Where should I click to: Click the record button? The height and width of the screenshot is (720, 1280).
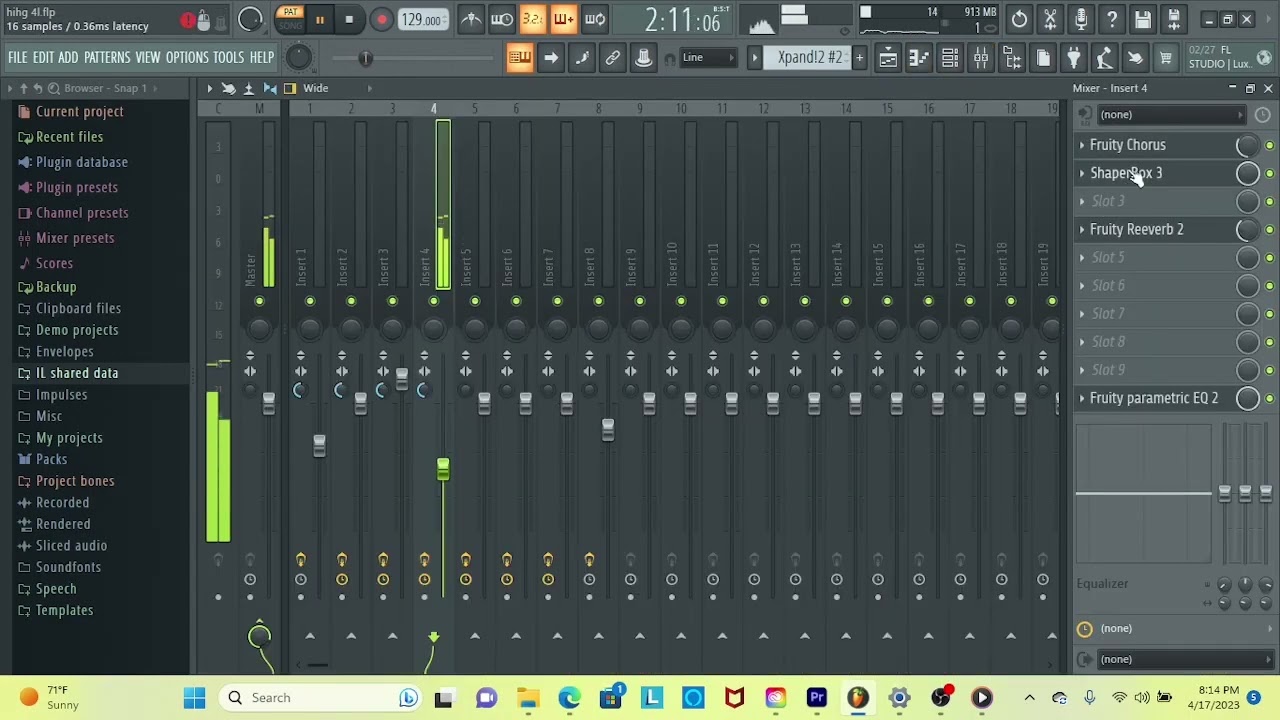point(381,19)
